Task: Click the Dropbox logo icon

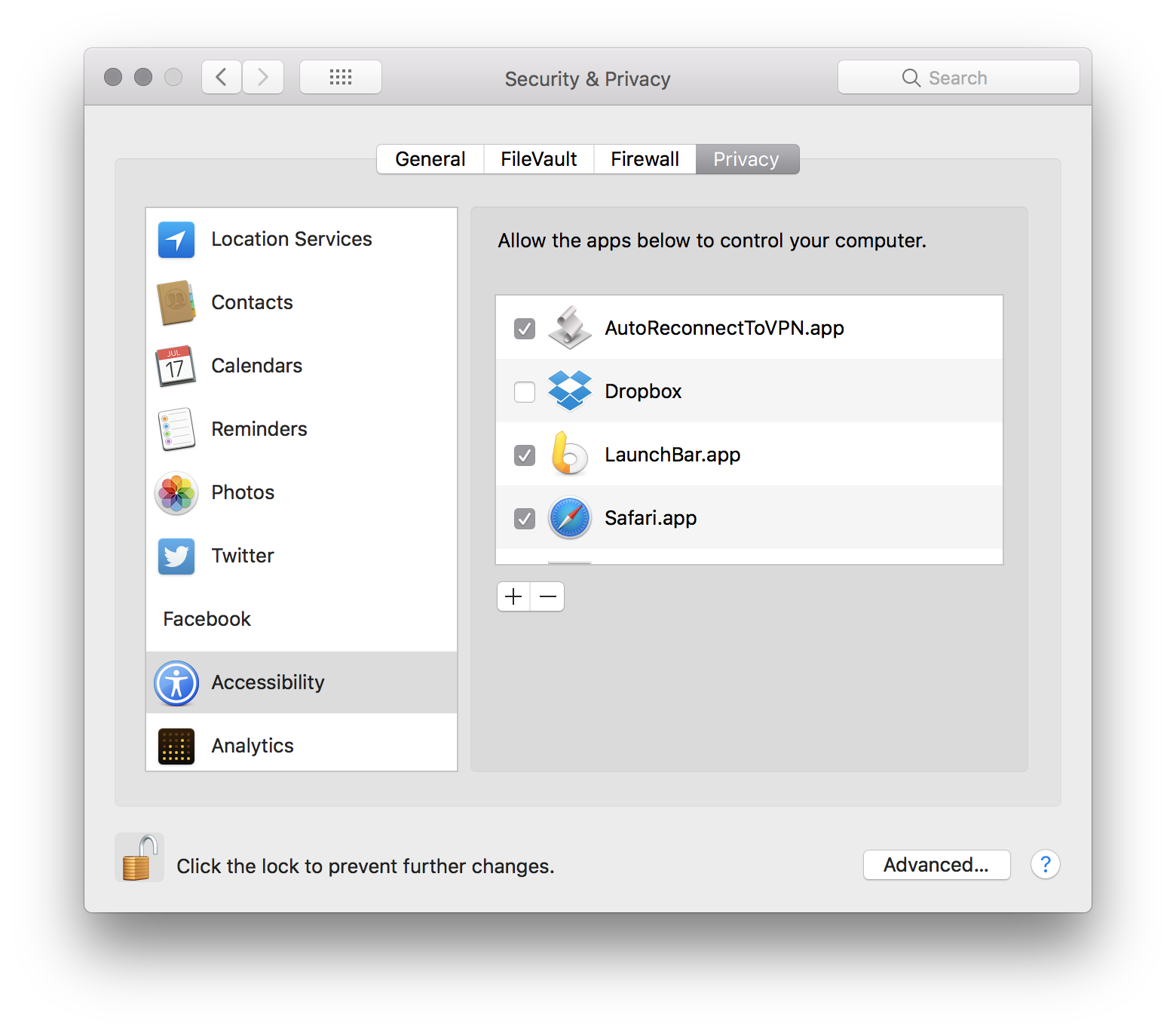Action: 570,391
